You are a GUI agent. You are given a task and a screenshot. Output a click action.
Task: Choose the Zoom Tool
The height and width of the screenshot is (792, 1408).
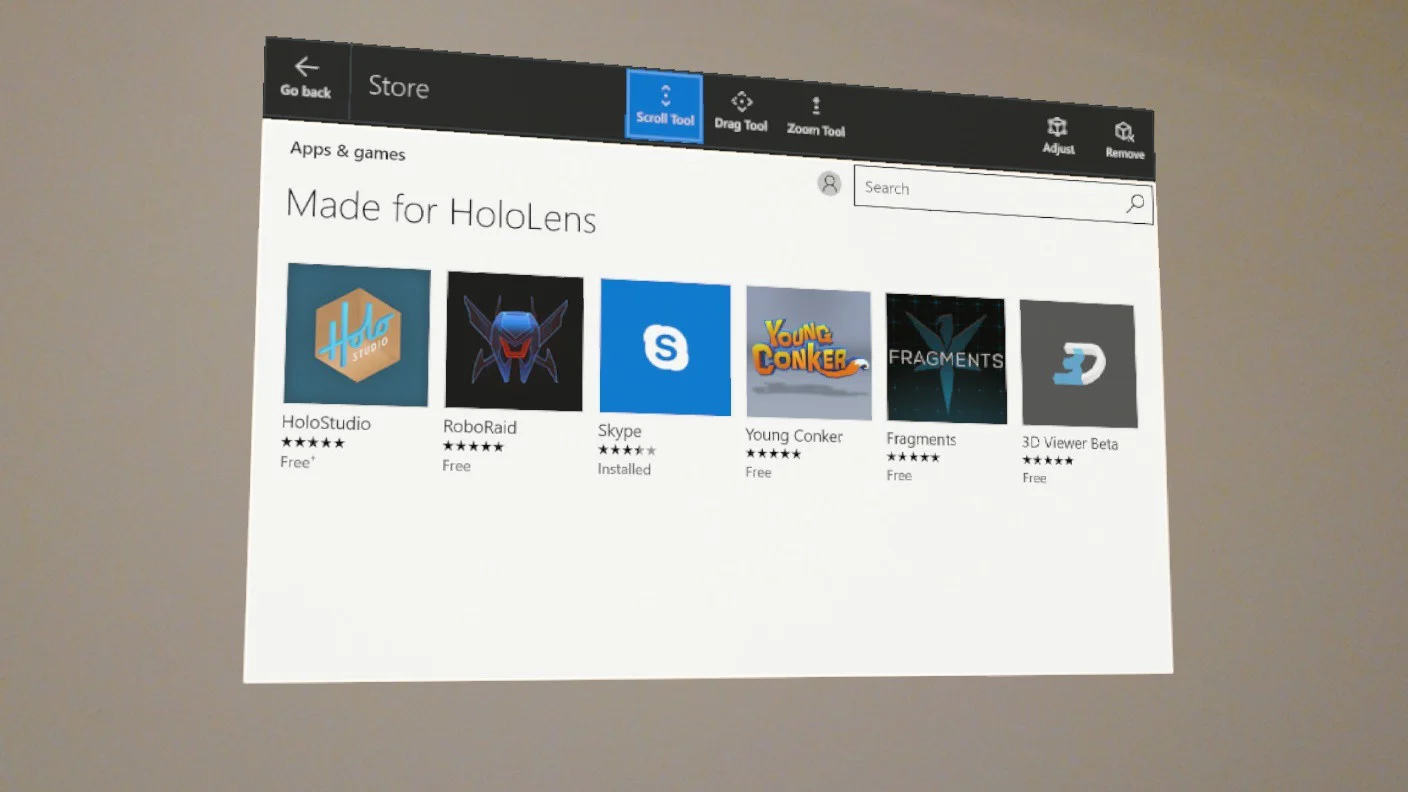tap(816, 117)
